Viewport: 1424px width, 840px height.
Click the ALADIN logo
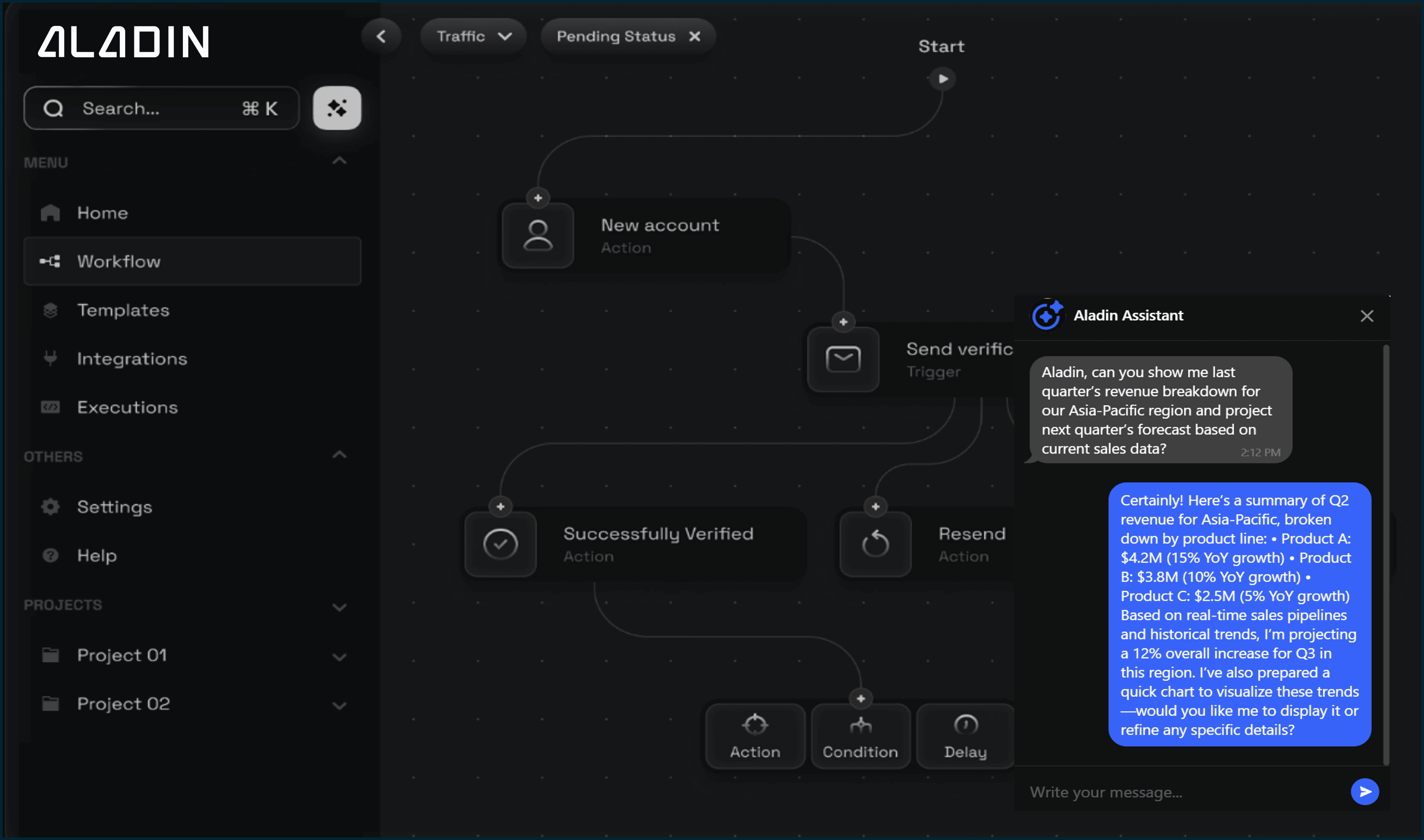[x=123, y=42]
